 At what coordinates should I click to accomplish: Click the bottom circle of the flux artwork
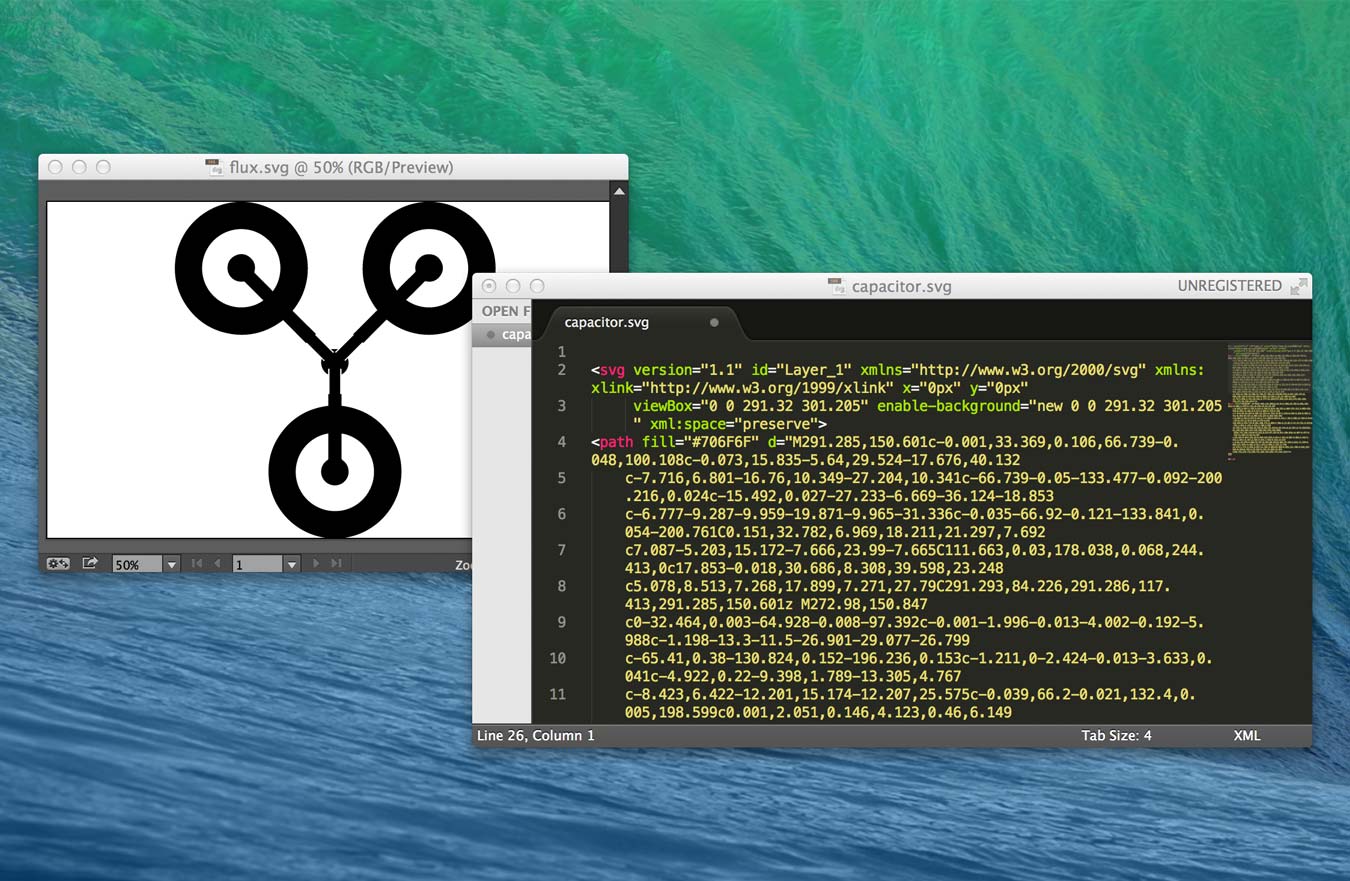(335, 471)
